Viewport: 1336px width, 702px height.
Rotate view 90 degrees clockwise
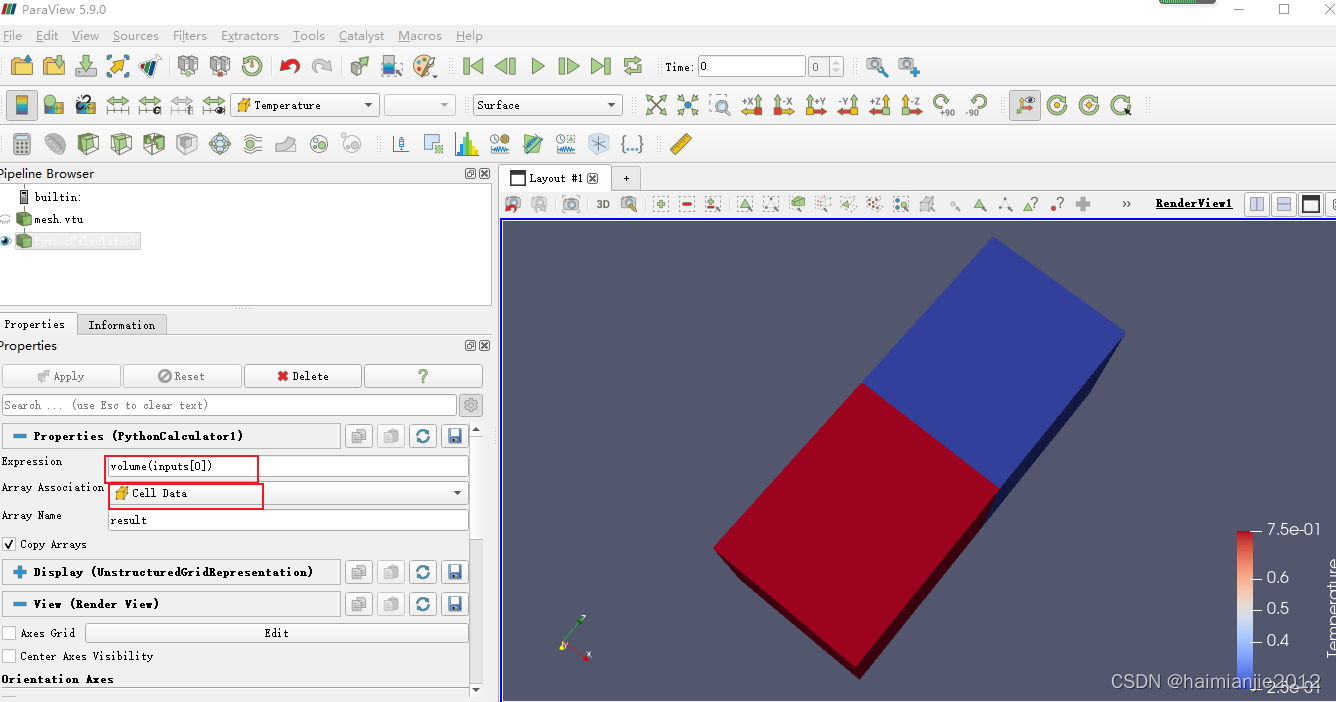944,105
